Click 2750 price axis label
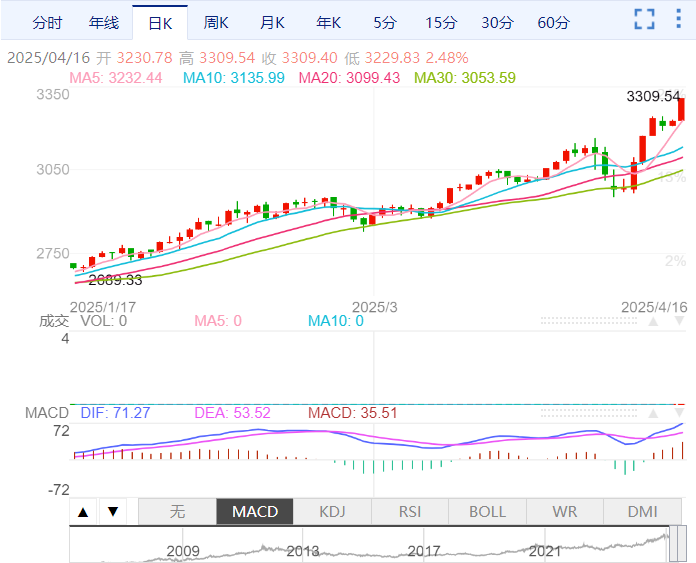 point(53,254)
